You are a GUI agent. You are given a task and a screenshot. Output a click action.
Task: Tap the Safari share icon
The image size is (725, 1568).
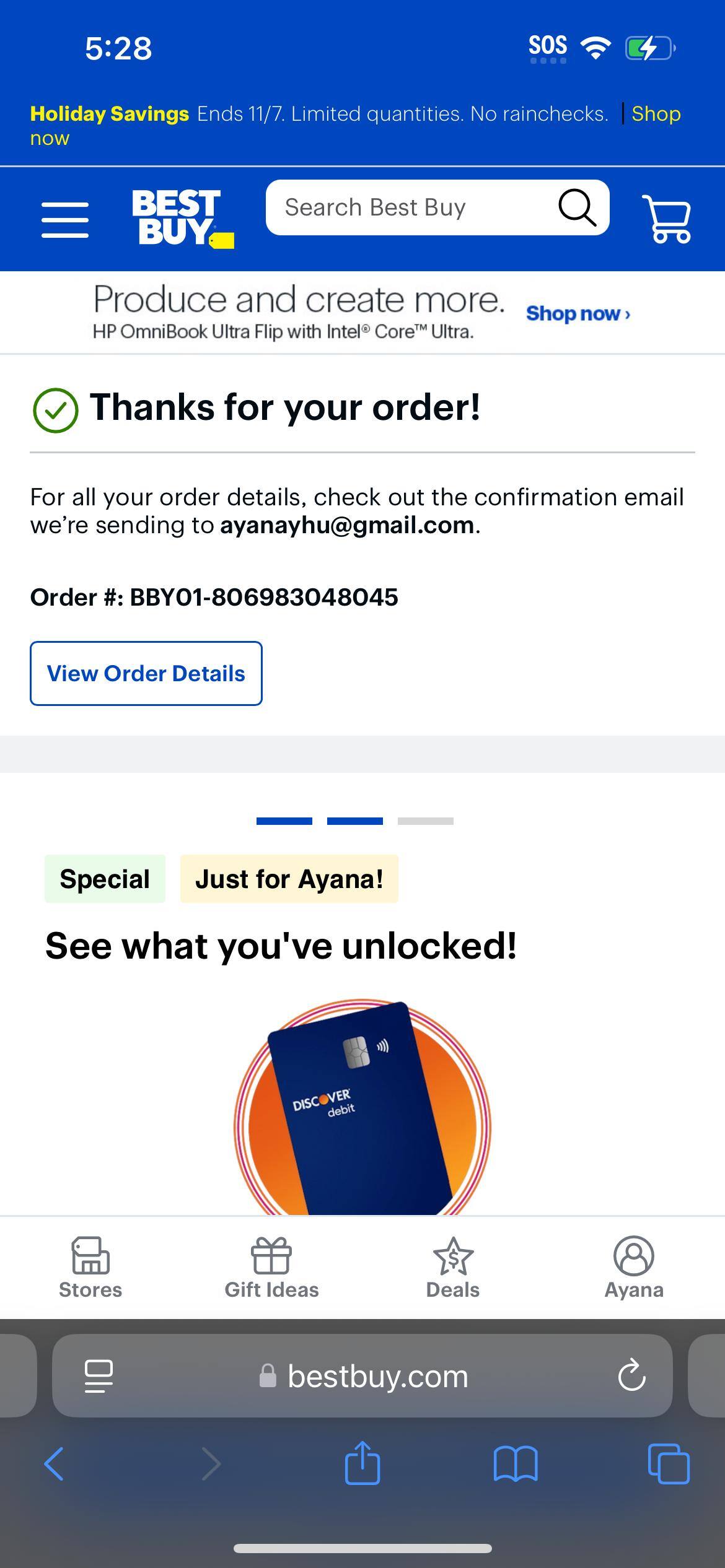362,1463
